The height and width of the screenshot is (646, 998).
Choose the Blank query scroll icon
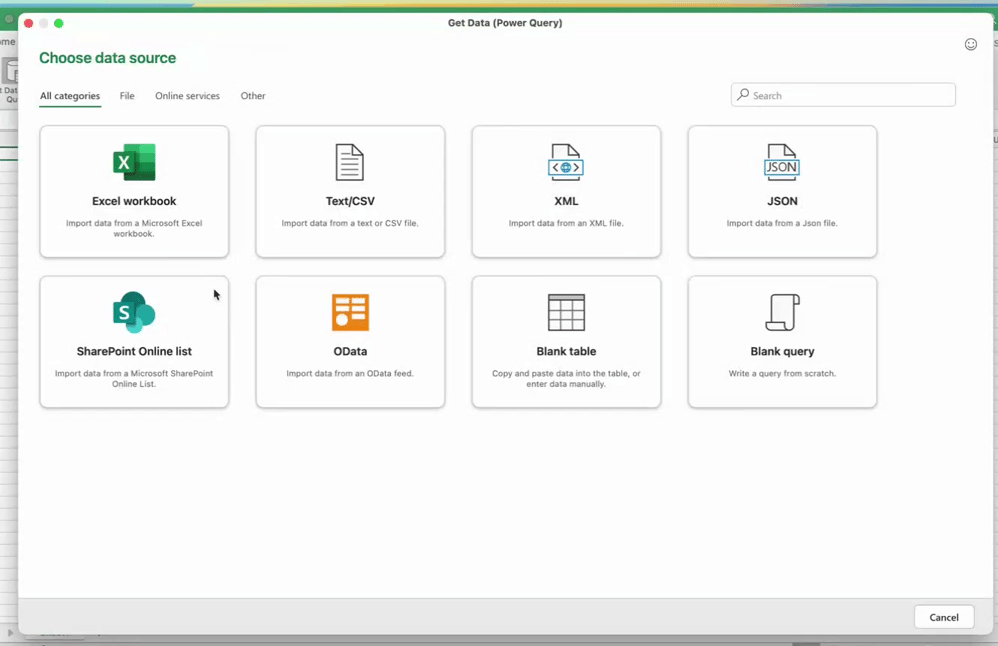782,312
